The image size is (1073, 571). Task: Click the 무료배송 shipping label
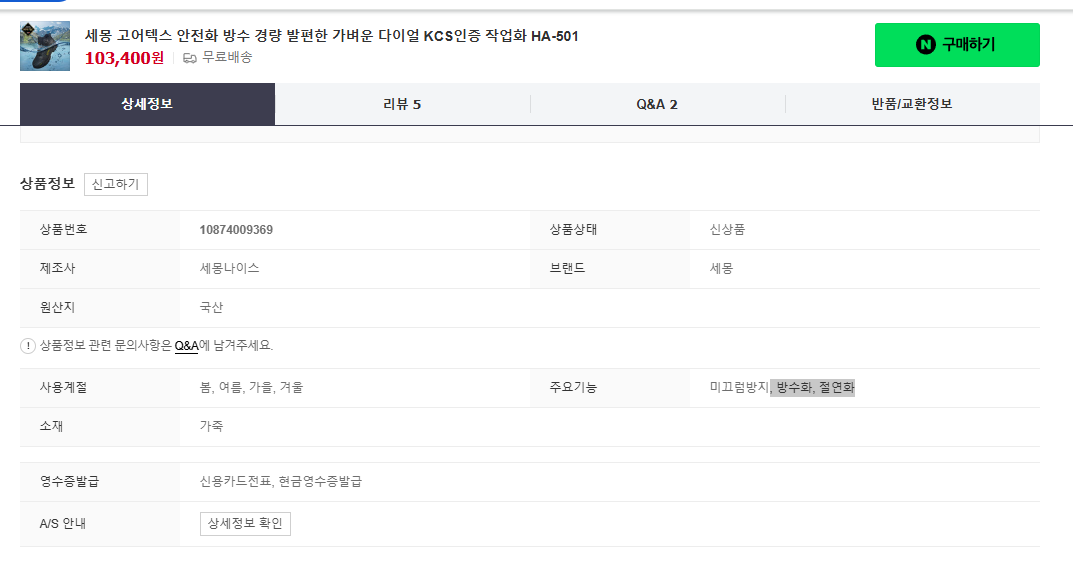click(x=227, y=58)
